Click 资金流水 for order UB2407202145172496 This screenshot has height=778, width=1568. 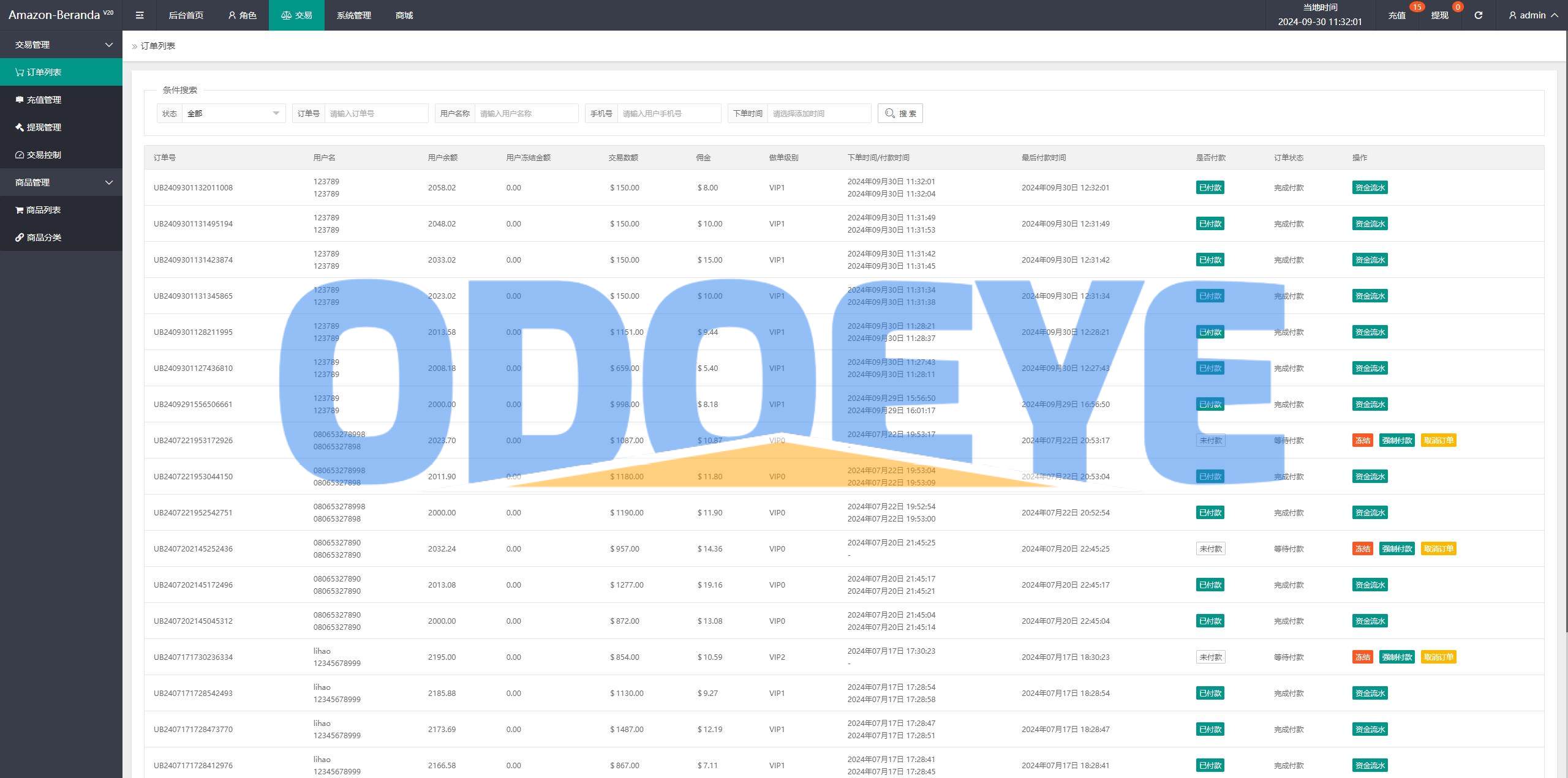pos(1370,585)
